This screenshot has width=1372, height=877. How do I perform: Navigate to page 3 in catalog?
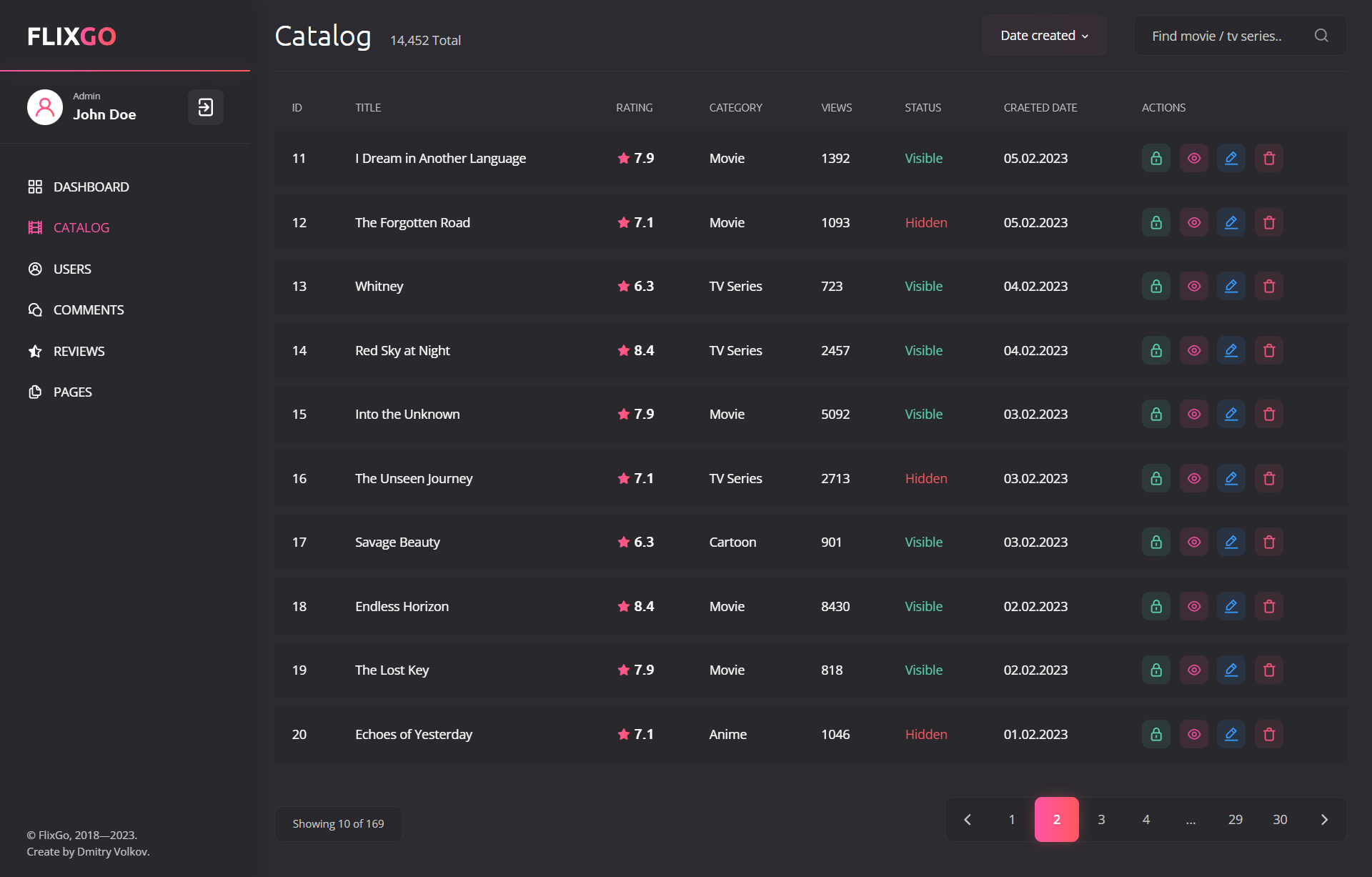tap(1102, 819)
